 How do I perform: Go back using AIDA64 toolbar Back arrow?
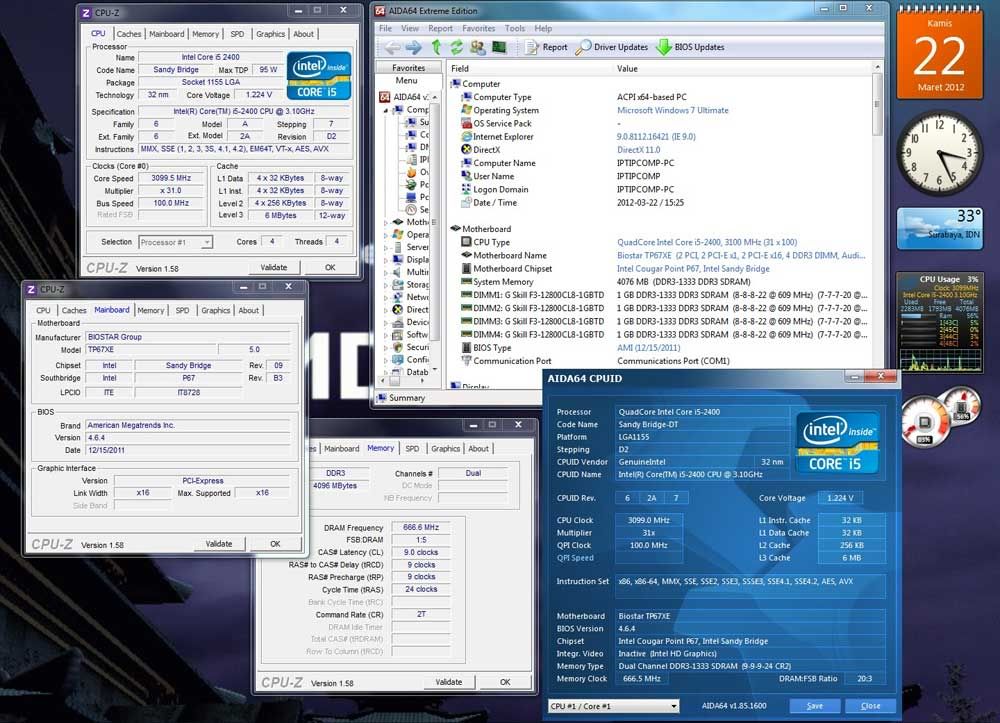coord(392,47)
